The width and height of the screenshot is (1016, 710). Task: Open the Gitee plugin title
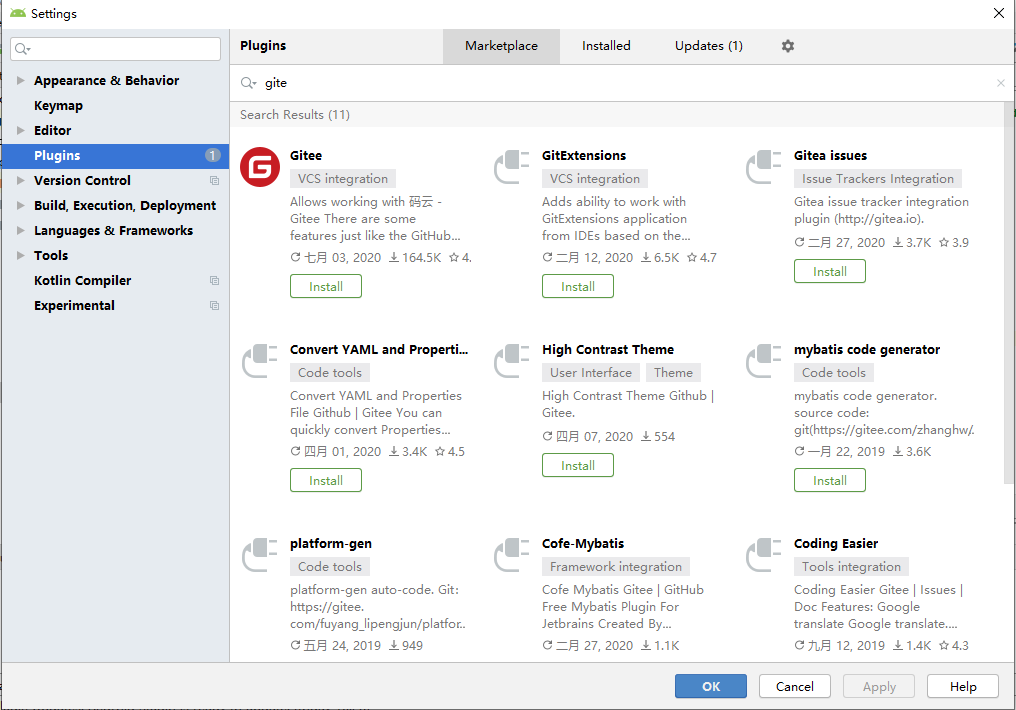tap(306, 155)
